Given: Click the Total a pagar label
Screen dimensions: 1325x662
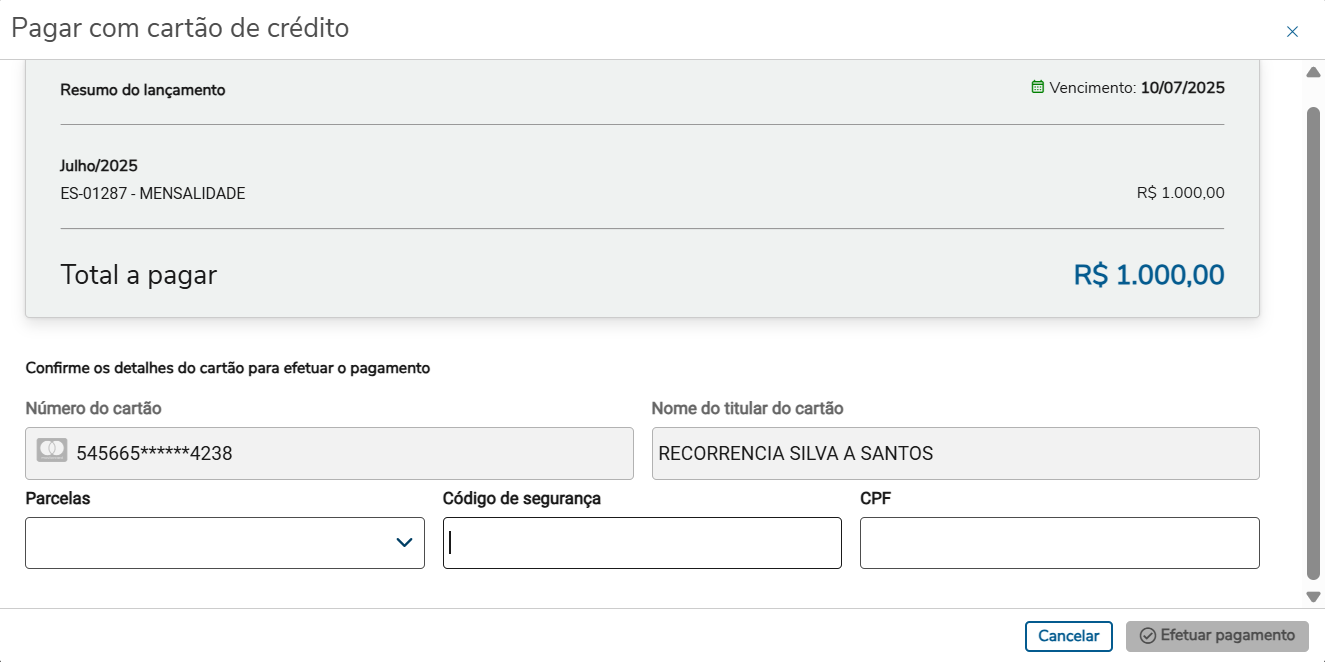Looking at the screenshot, I should point(139,275).
